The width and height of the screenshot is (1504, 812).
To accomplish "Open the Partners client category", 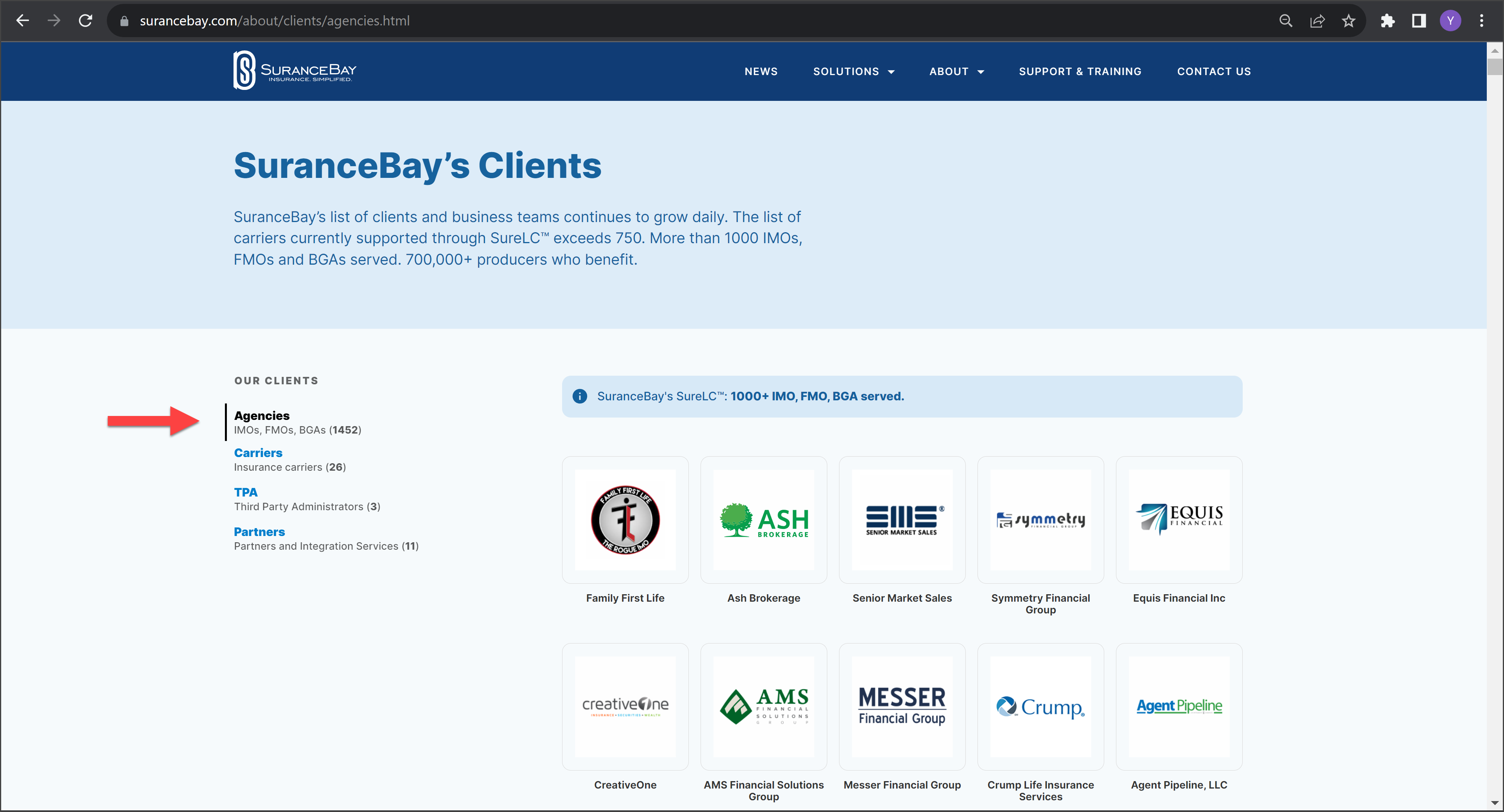I will (259, 532).
